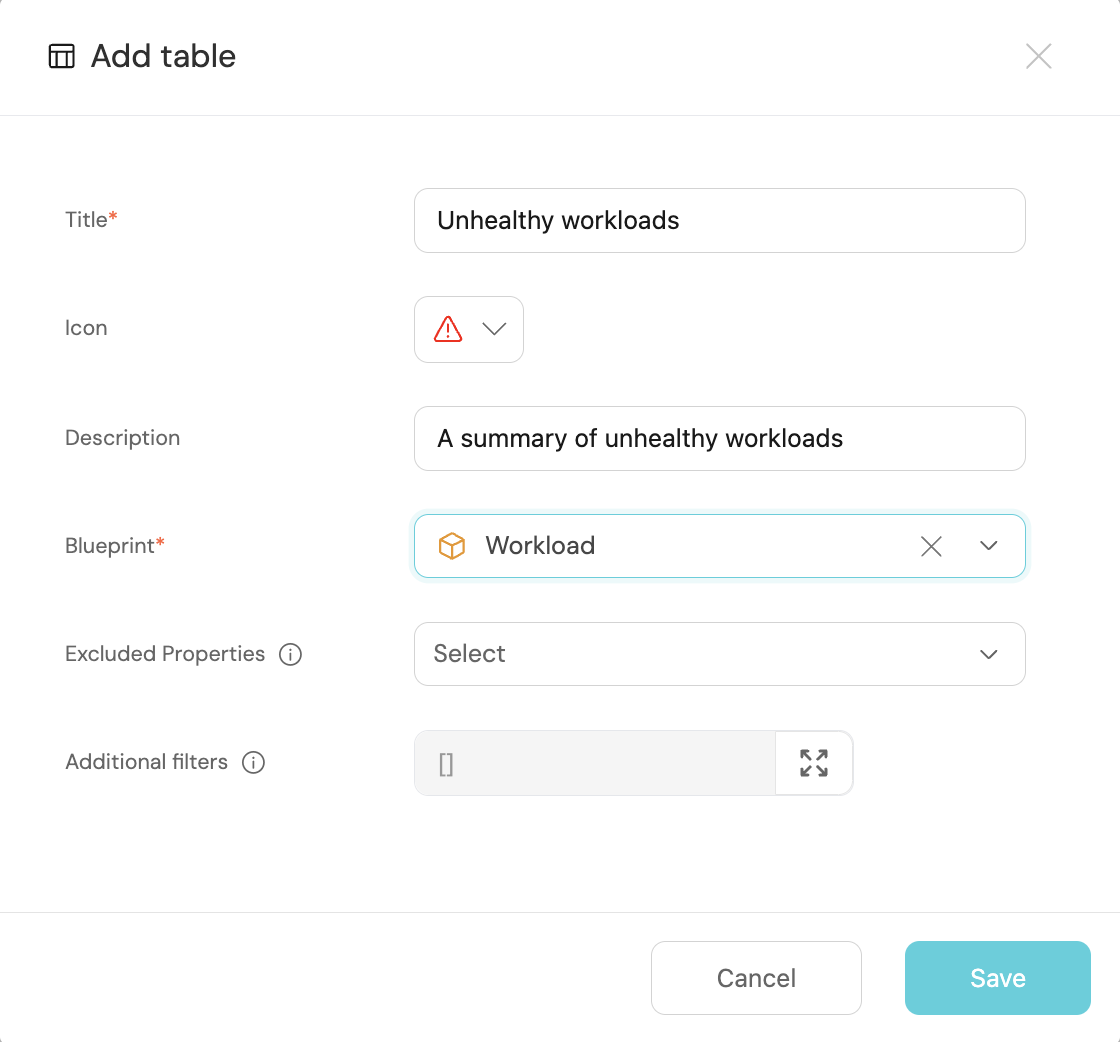Click the orange Workload cube icon
The width and height of the screenshot is (1120, 1042).
tap(452, 546)
